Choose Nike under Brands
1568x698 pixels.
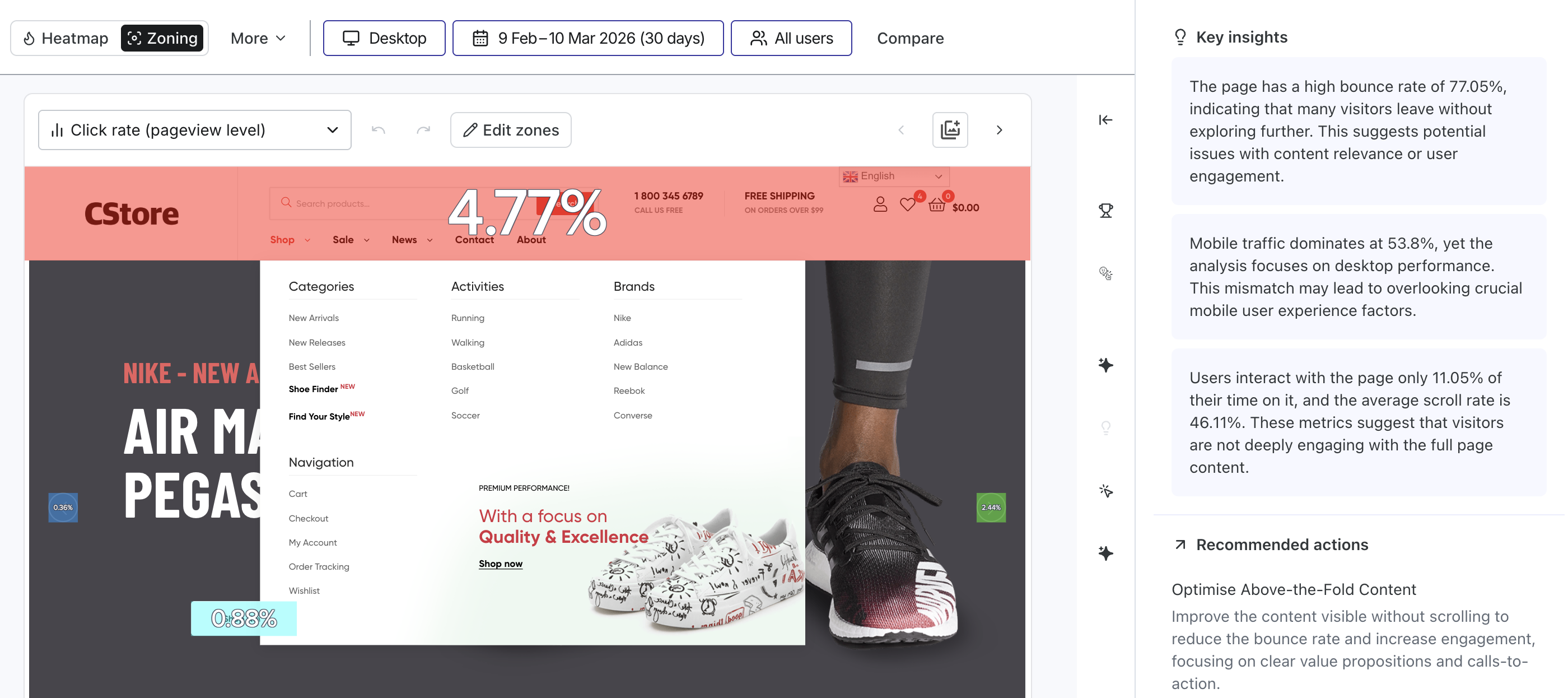click(622, 318)
